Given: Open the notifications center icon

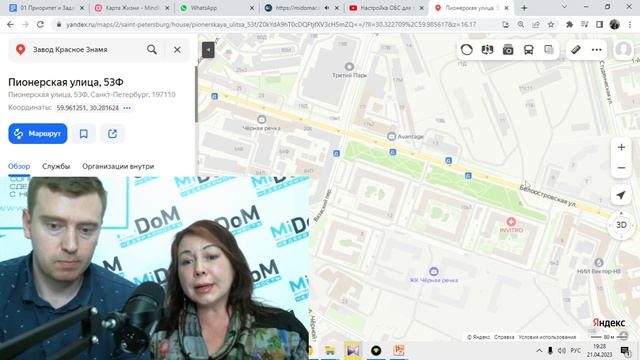Looking at the screenshot, I should pos(625,351).
